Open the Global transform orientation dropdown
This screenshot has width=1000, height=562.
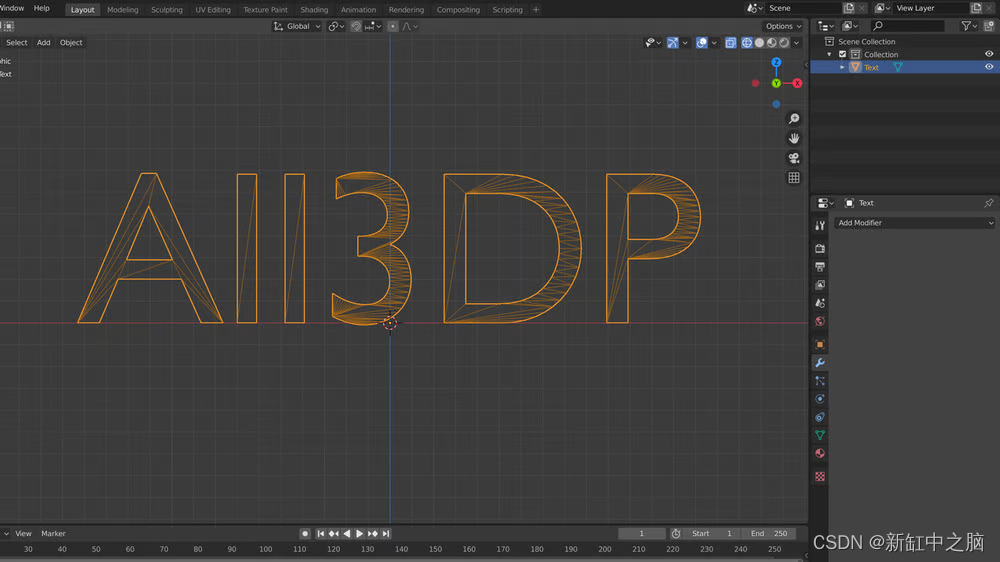pyautogui.click(x=297, y=26)
